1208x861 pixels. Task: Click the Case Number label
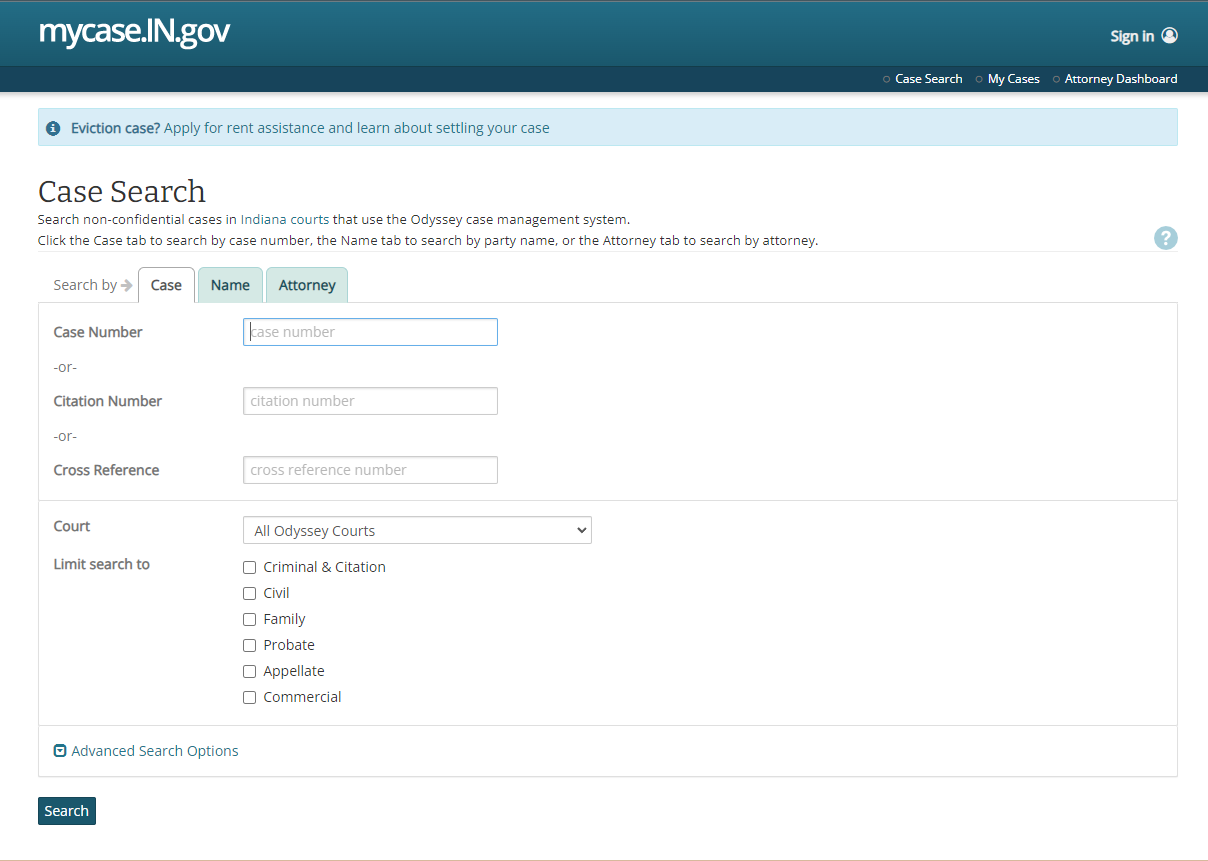coord(98,332)
